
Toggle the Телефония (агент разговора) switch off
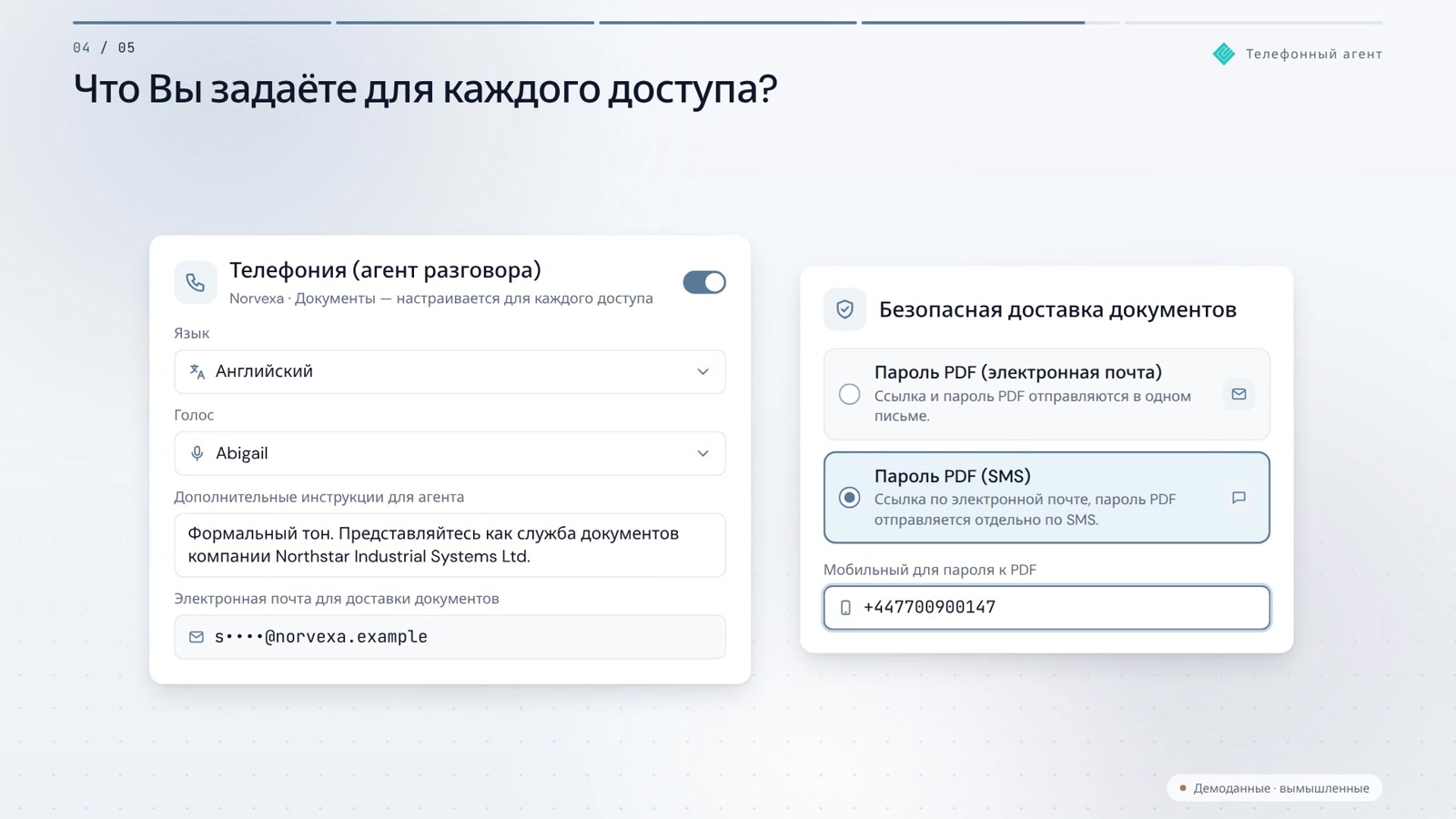click(704, 282)
